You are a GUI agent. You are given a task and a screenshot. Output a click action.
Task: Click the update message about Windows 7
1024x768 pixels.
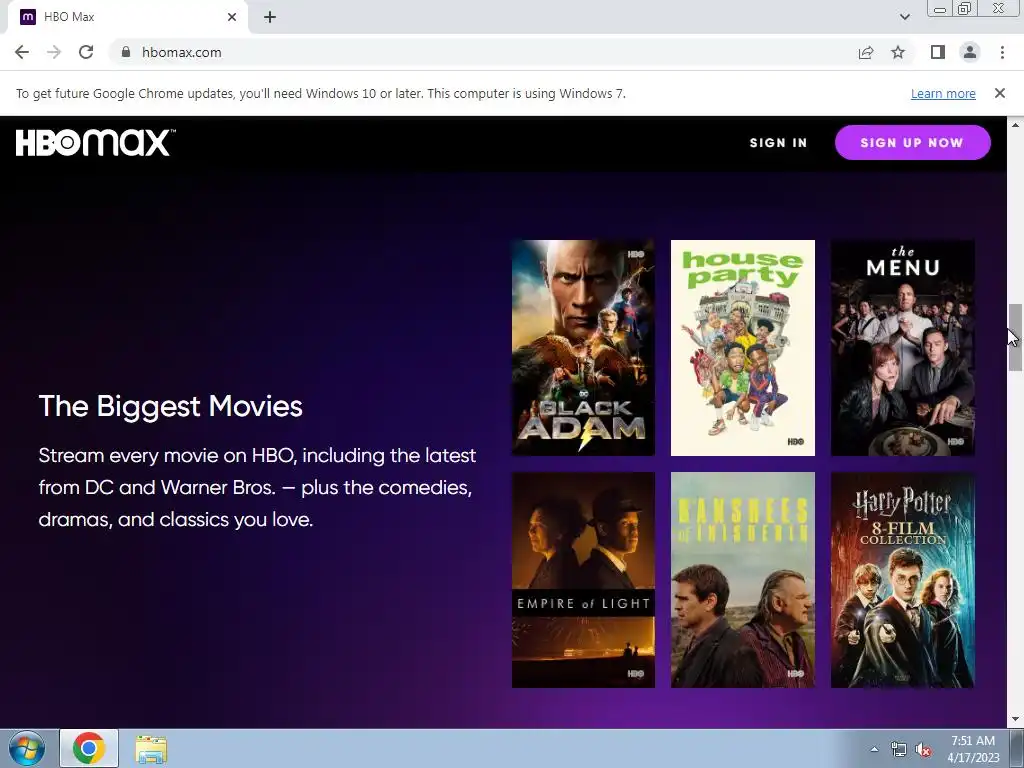[321, 93]
